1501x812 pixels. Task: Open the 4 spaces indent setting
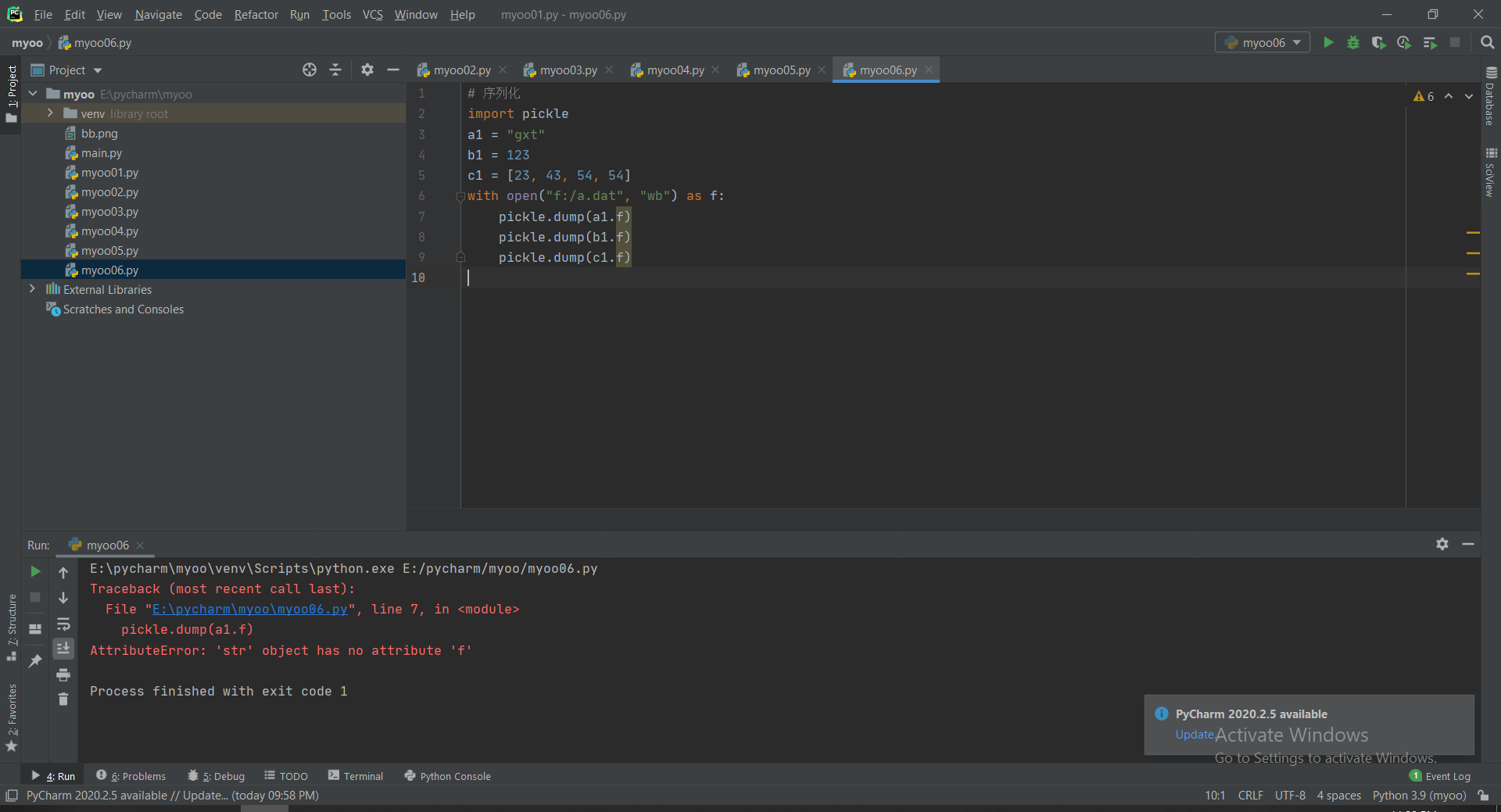tap(1338, 796)
